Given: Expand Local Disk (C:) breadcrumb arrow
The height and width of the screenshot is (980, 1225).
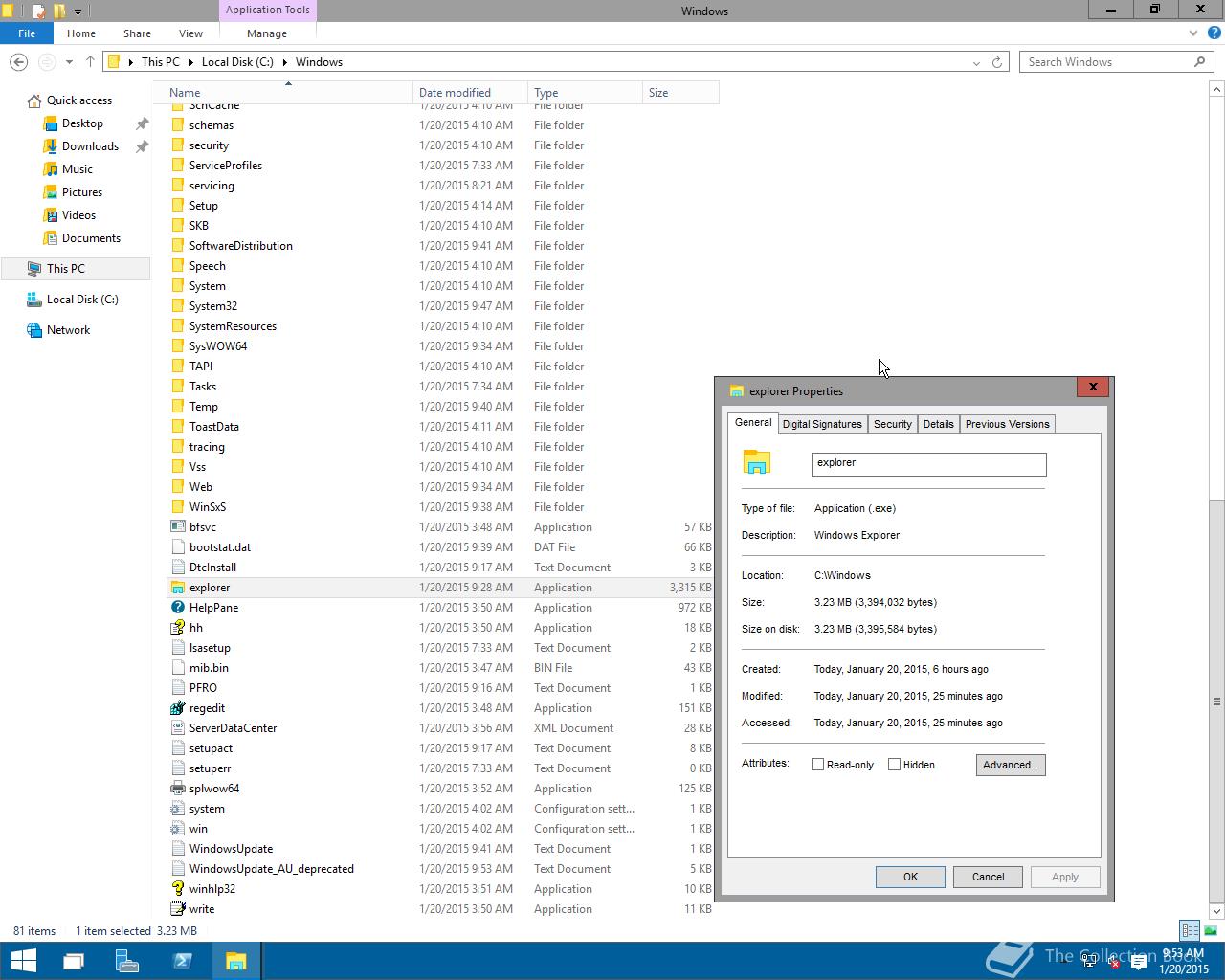Looking at the screenshot, I should (285, 62).
